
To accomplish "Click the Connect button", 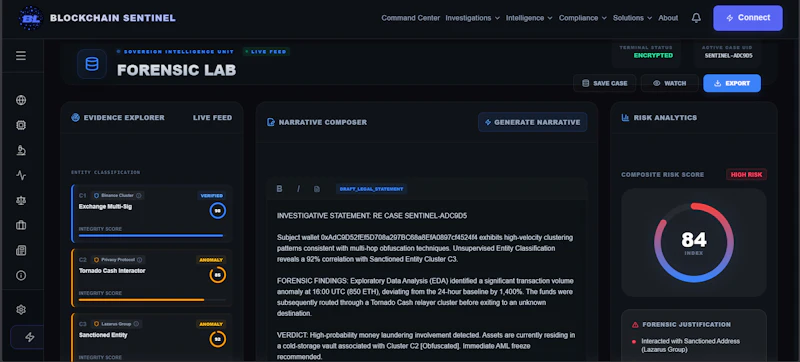I will click(x=747, y=18).
